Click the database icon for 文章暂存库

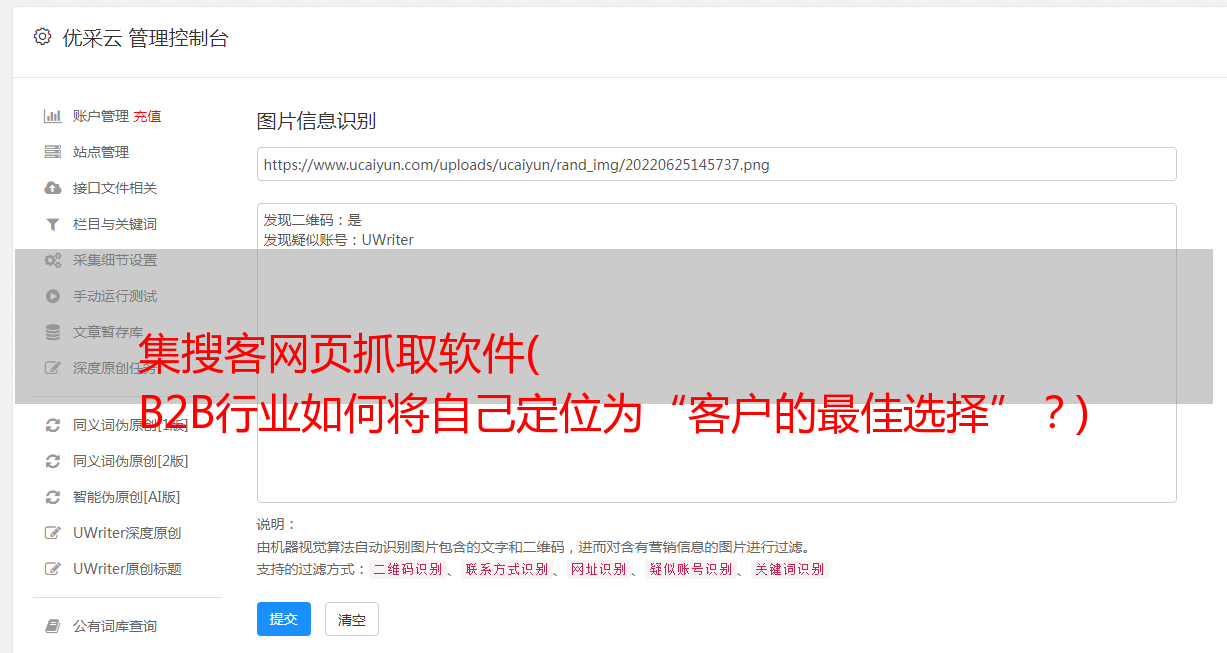click(x=53, y=332)
